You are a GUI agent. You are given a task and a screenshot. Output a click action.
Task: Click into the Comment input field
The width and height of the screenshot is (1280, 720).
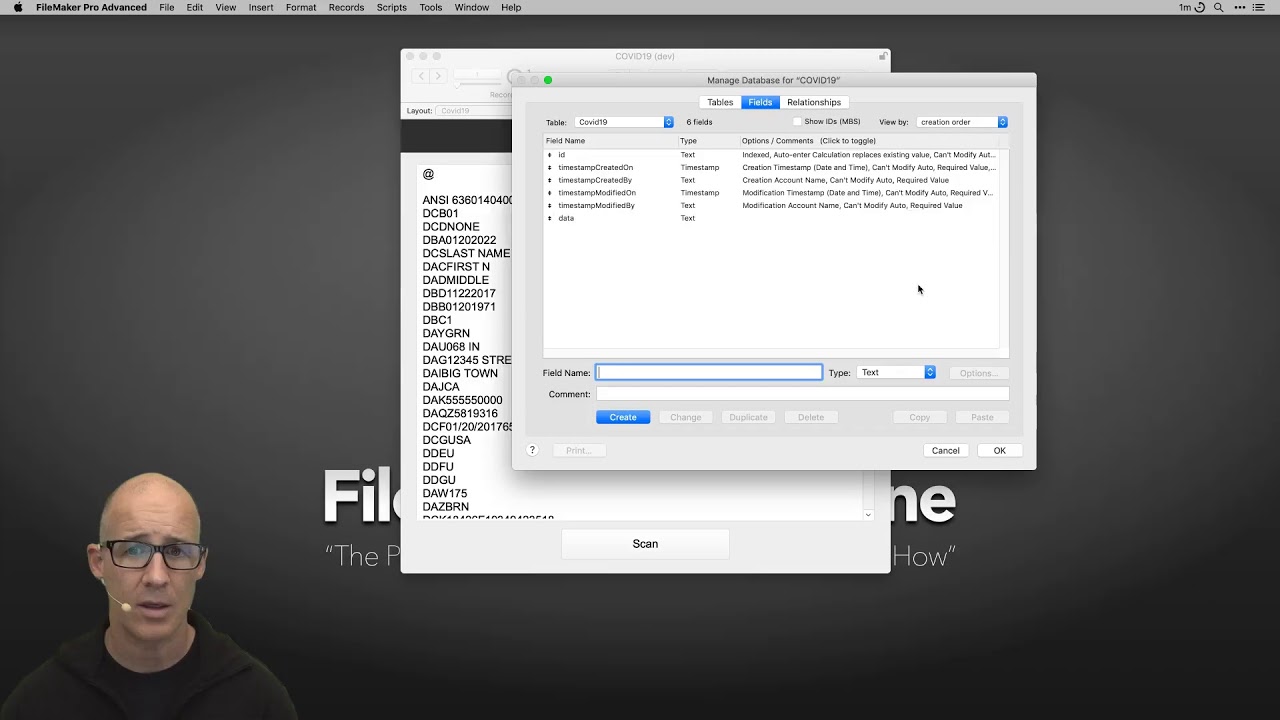pyautogui.click(x=802, y=394)
